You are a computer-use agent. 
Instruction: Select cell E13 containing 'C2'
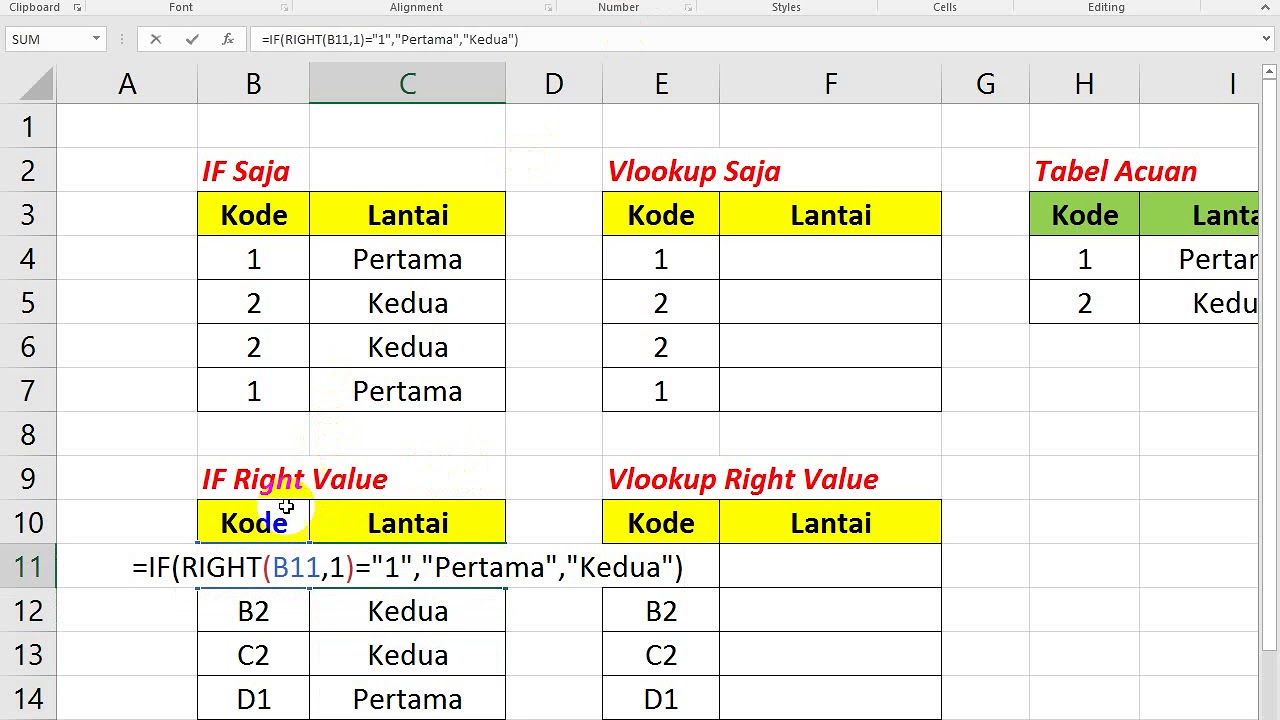[661, 655]
